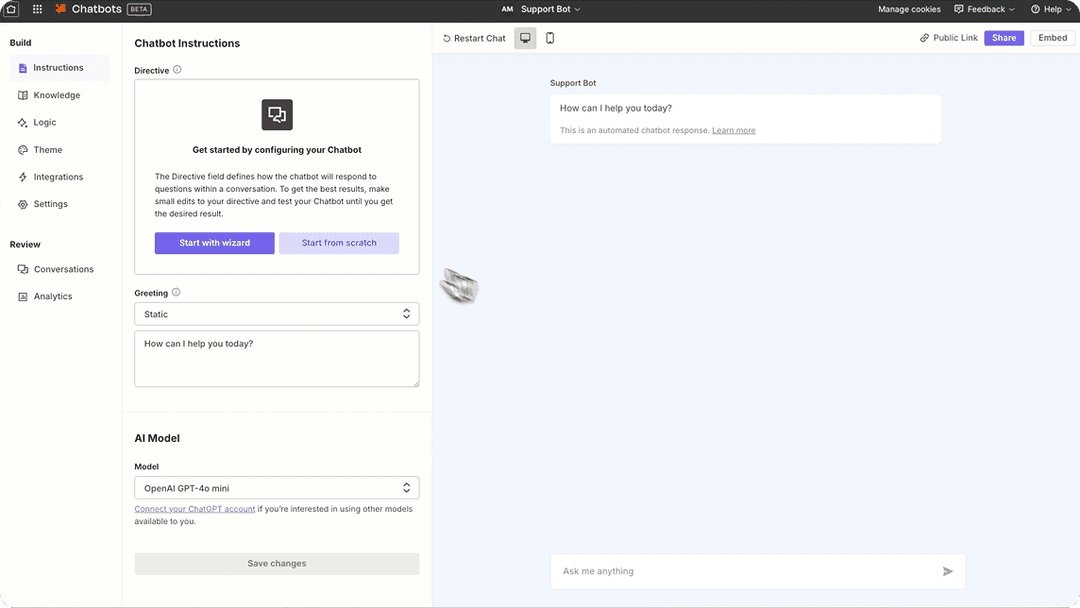The width and height of the screenshot is (1080, 608).
Task: Follow Connect your ChatGPT account link
Action: [194, 509]
